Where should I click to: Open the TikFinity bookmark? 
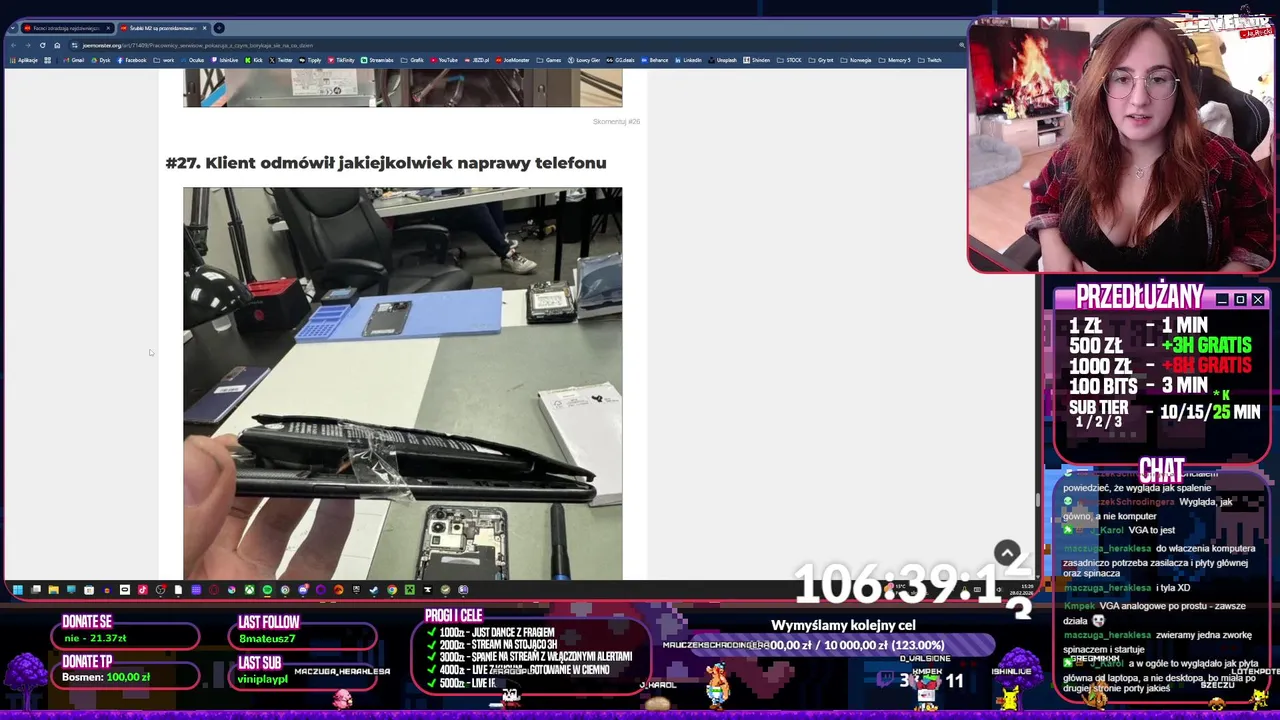pos(341,60)
